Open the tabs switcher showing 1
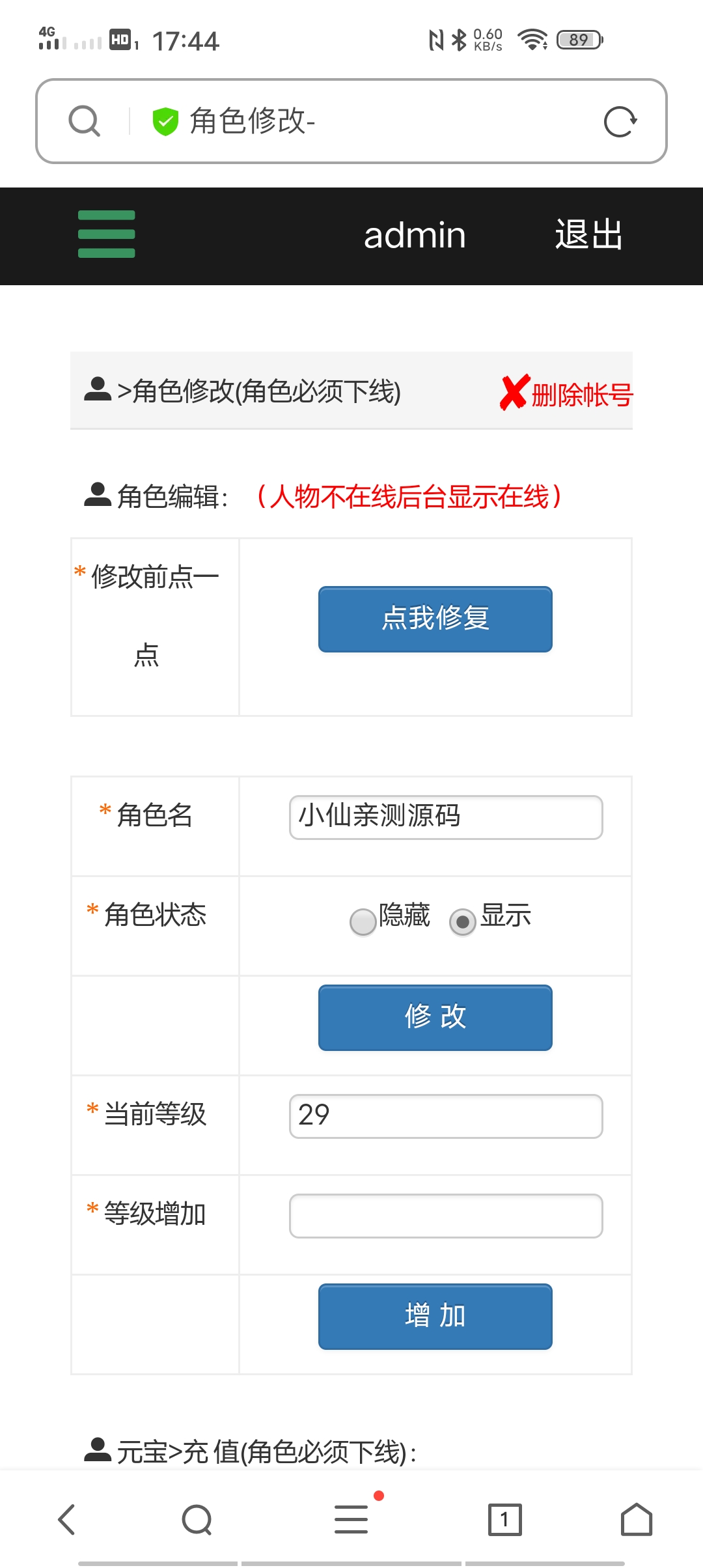The height and width of the screenshot is (1568, 703). pyautogui.click(x=505, y=1520)
